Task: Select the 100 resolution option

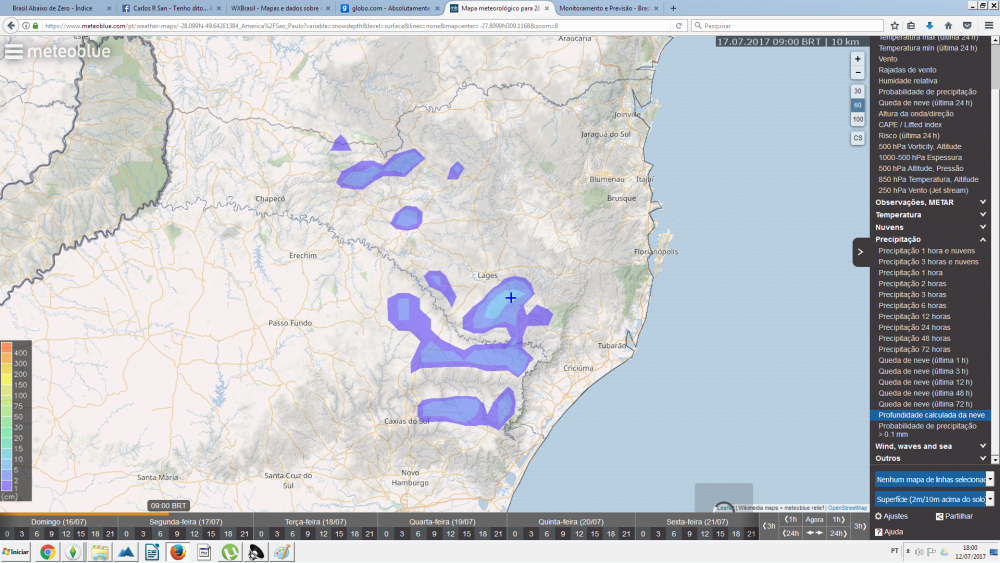Action: pos(857,119)
